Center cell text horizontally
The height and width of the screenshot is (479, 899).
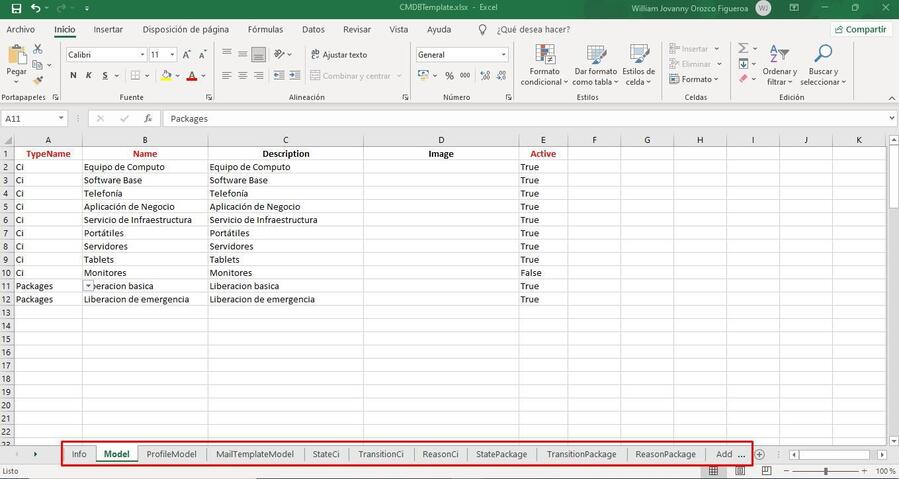(x=243, y=75)
